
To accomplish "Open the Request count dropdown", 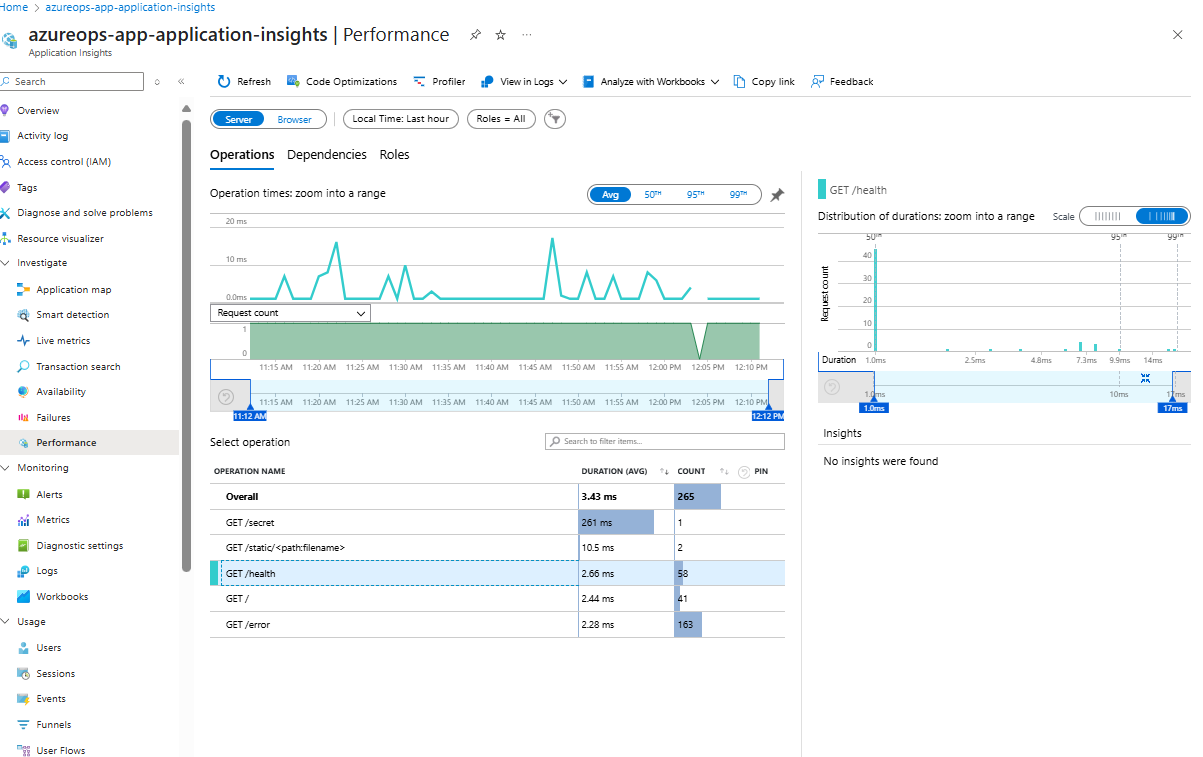I will (290, 313).
